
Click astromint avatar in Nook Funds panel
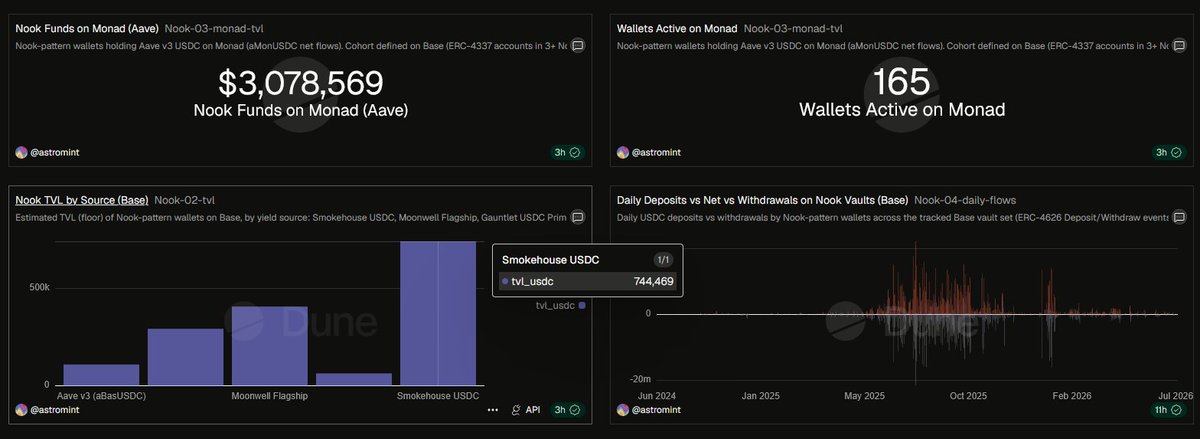pos(21,152)
